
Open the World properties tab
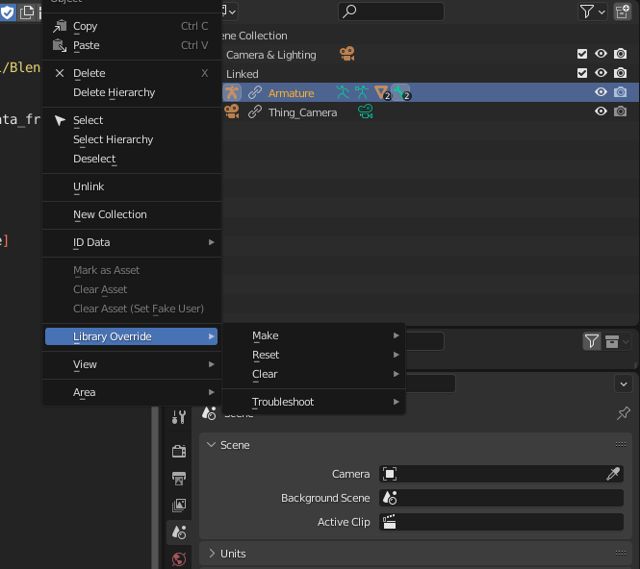coord(179,559)
